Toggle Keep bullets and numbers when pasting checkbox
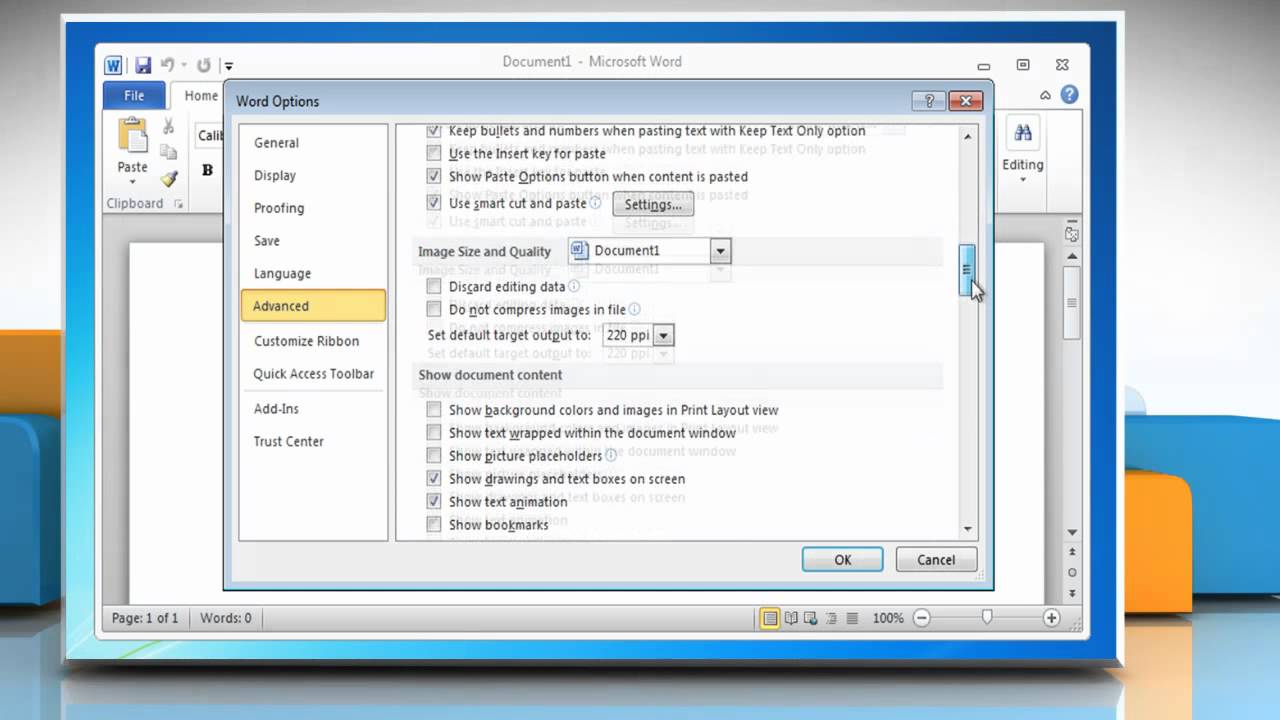The width and height of the screenshot is (1280, 720). pos(433,130)
